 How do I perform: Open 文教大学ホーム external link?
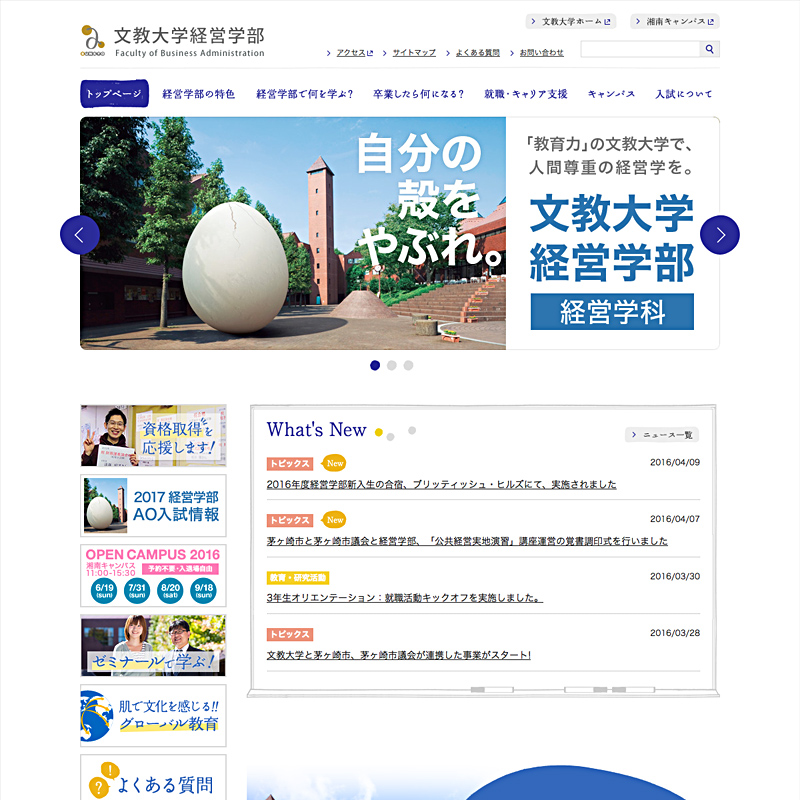[570, 21]
